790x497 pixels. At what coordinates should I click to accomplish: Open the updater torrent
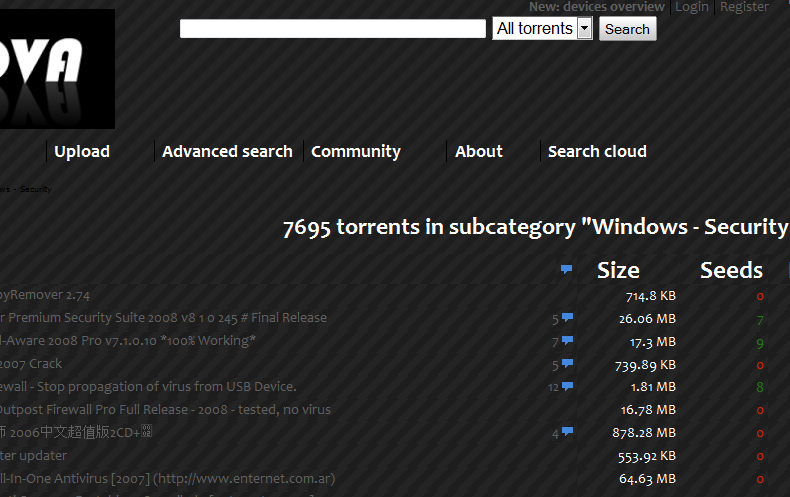click(x=33, y=456)
